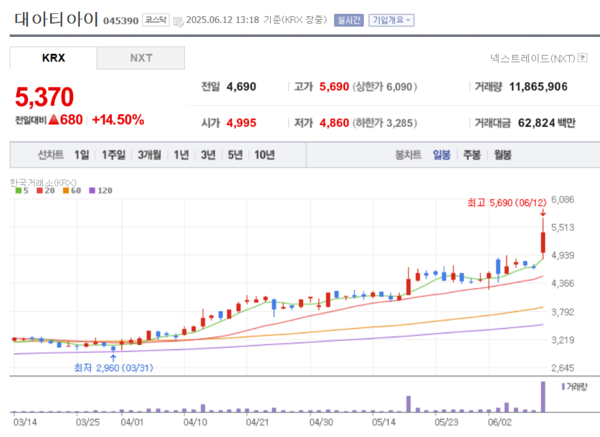Select the 주봉 weekly candle chart

click(x=472, y=155)
